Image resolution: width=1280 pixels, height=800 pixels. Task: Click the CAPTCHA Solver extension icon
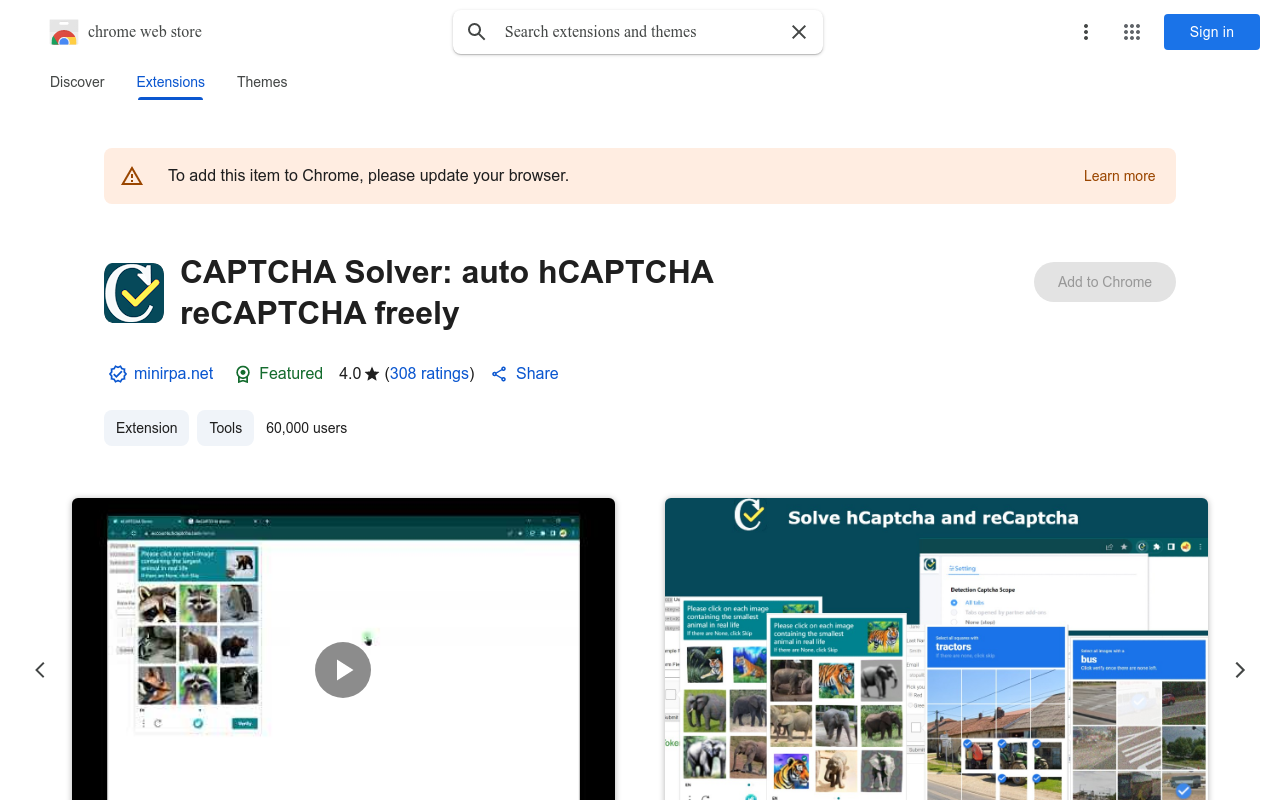pyautogui.click(x=134, y=293)
